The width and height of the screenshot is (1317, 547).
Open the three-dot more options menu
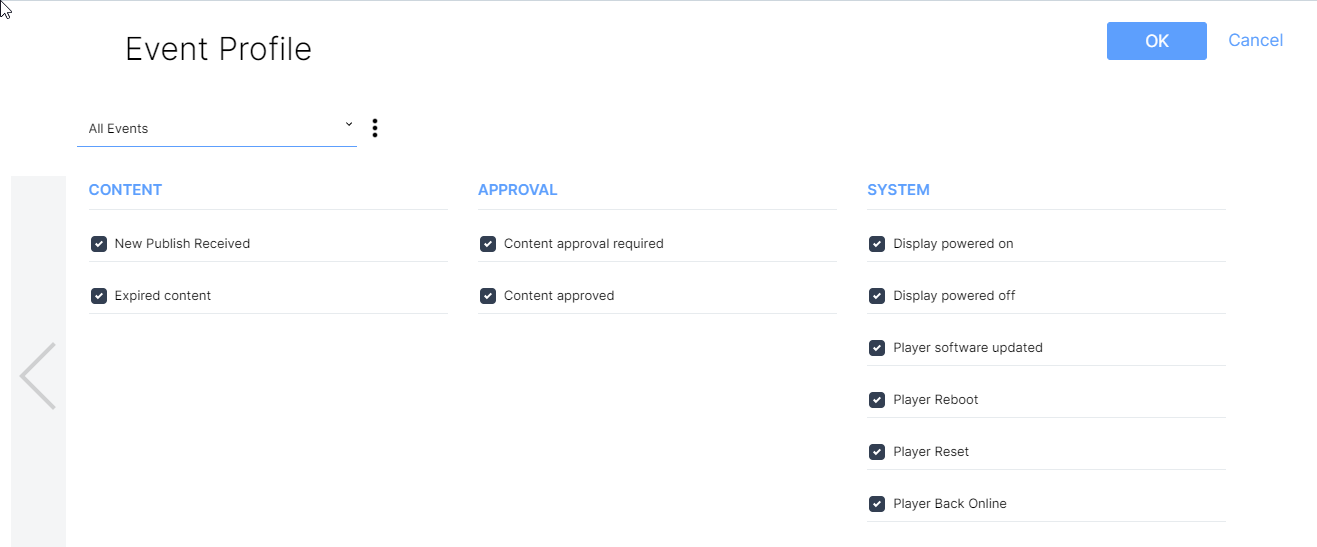click(374, 128)
